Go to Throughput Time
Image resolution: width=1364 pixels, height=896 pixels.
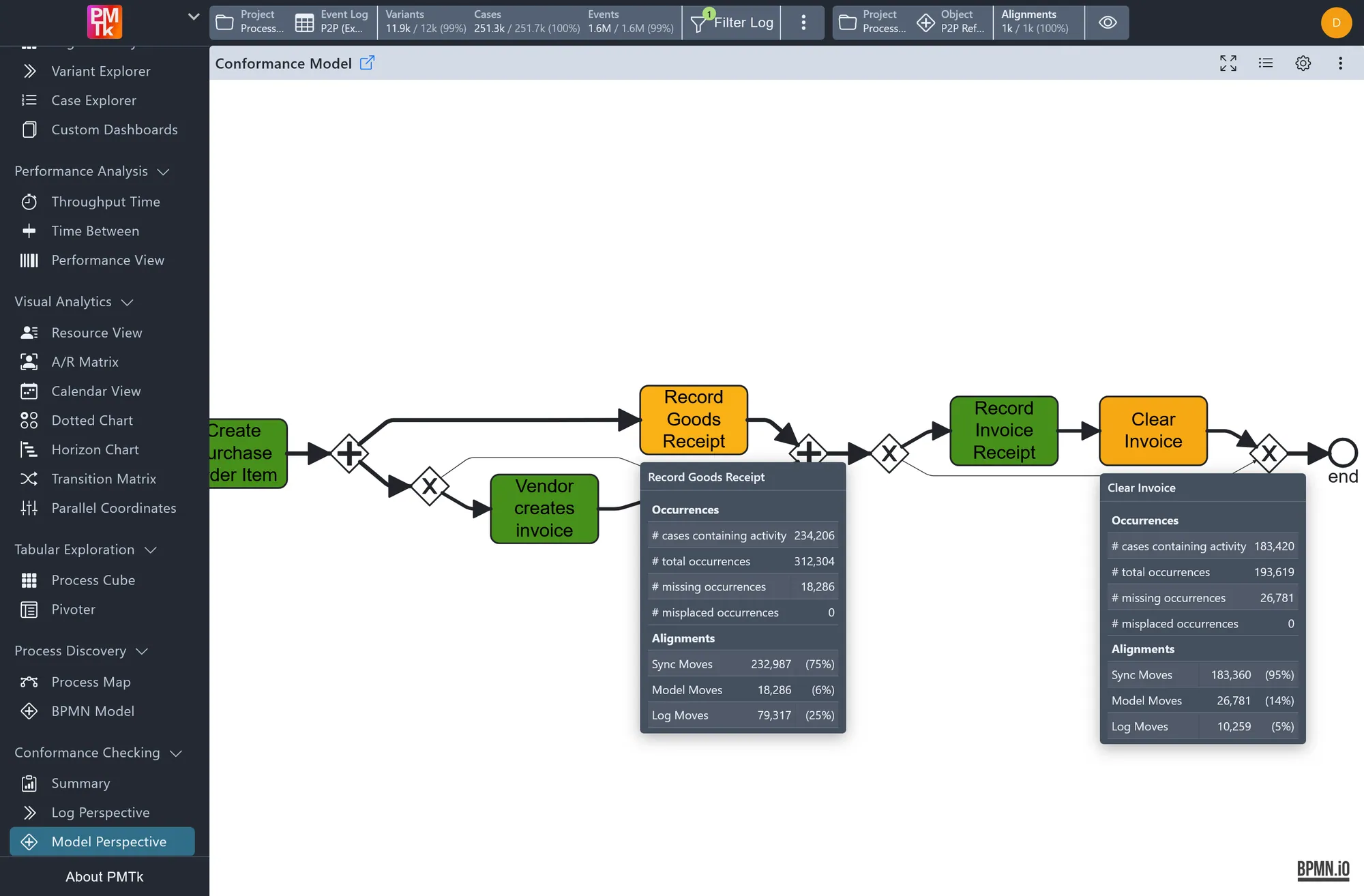(106, 202)
